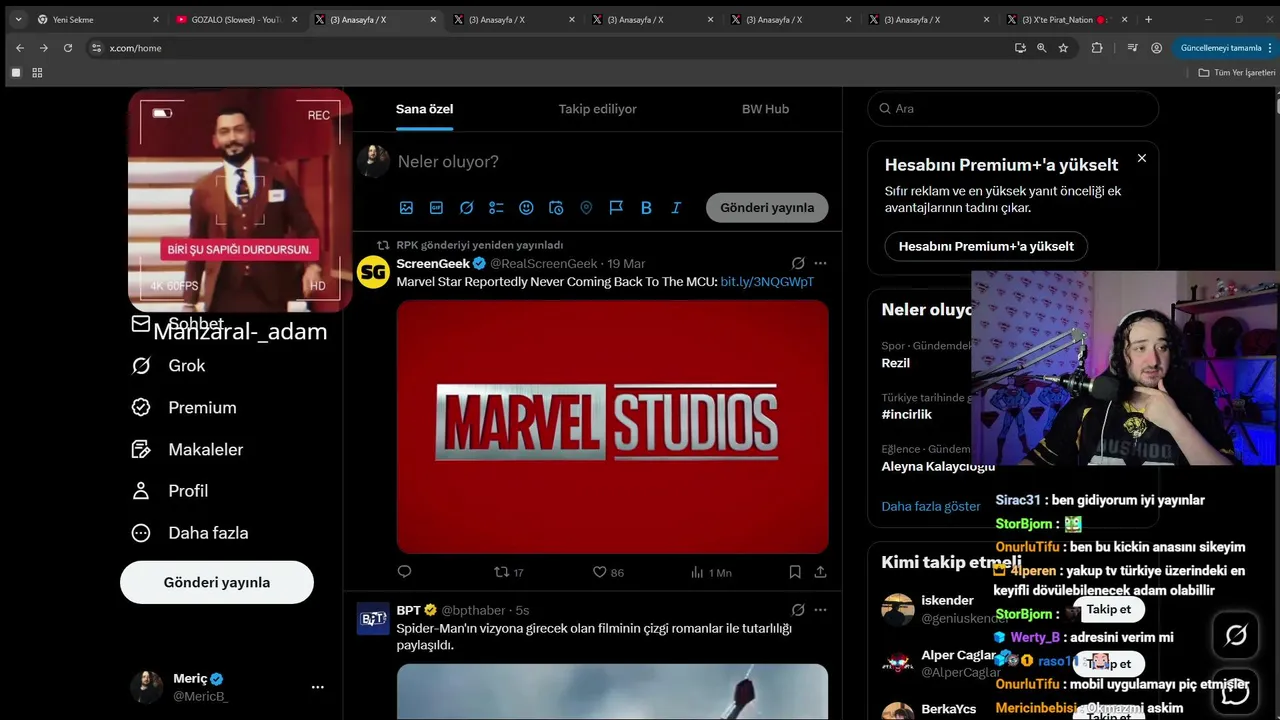Viewport: 1280px width, 720px height.
Task: View analytics of ScreenGeek post
Action: [711, 572]
